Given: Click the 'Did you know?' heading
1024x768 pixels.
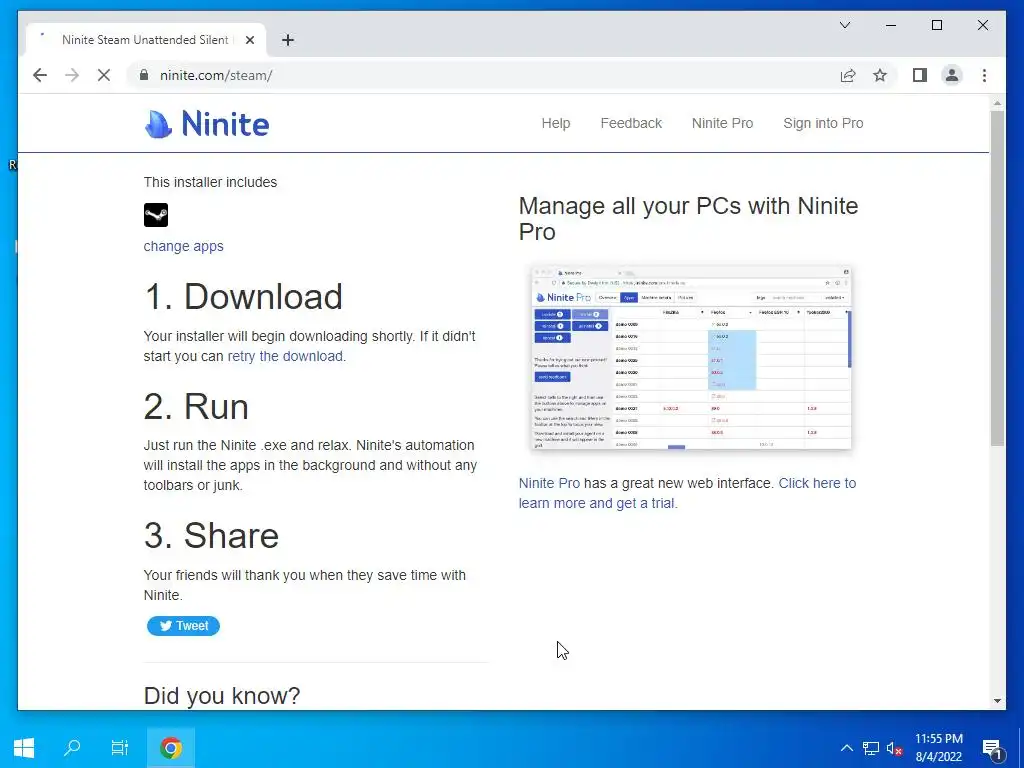Looking at the screenshot, I should pos(222,696).
